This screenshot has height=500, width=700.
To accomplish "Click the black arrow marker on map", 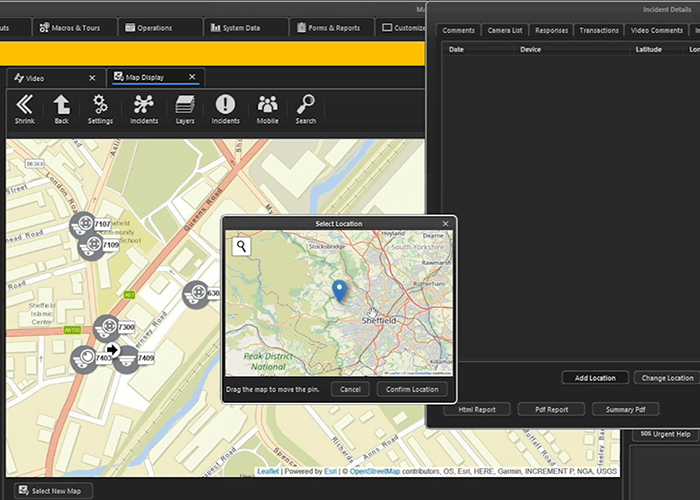I will (112, 350).
